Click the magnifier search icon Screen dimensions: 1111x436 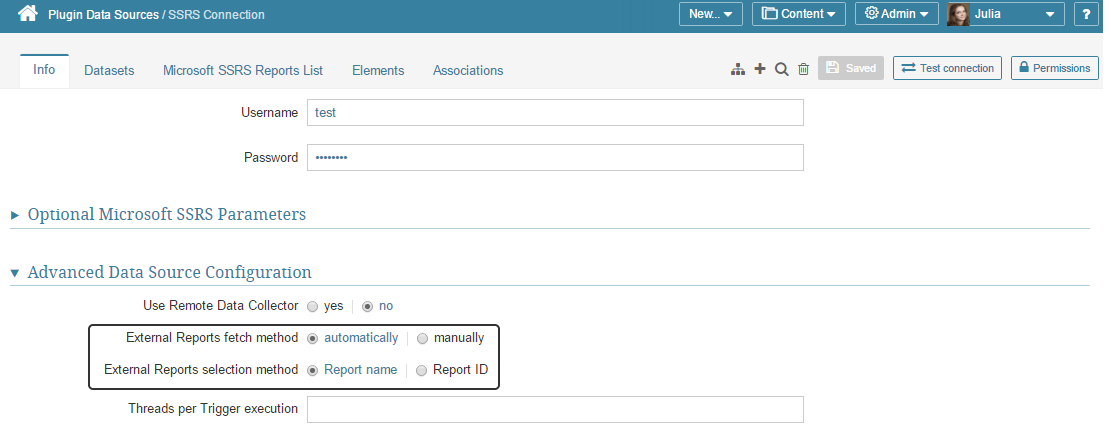(x=782, y=69)
